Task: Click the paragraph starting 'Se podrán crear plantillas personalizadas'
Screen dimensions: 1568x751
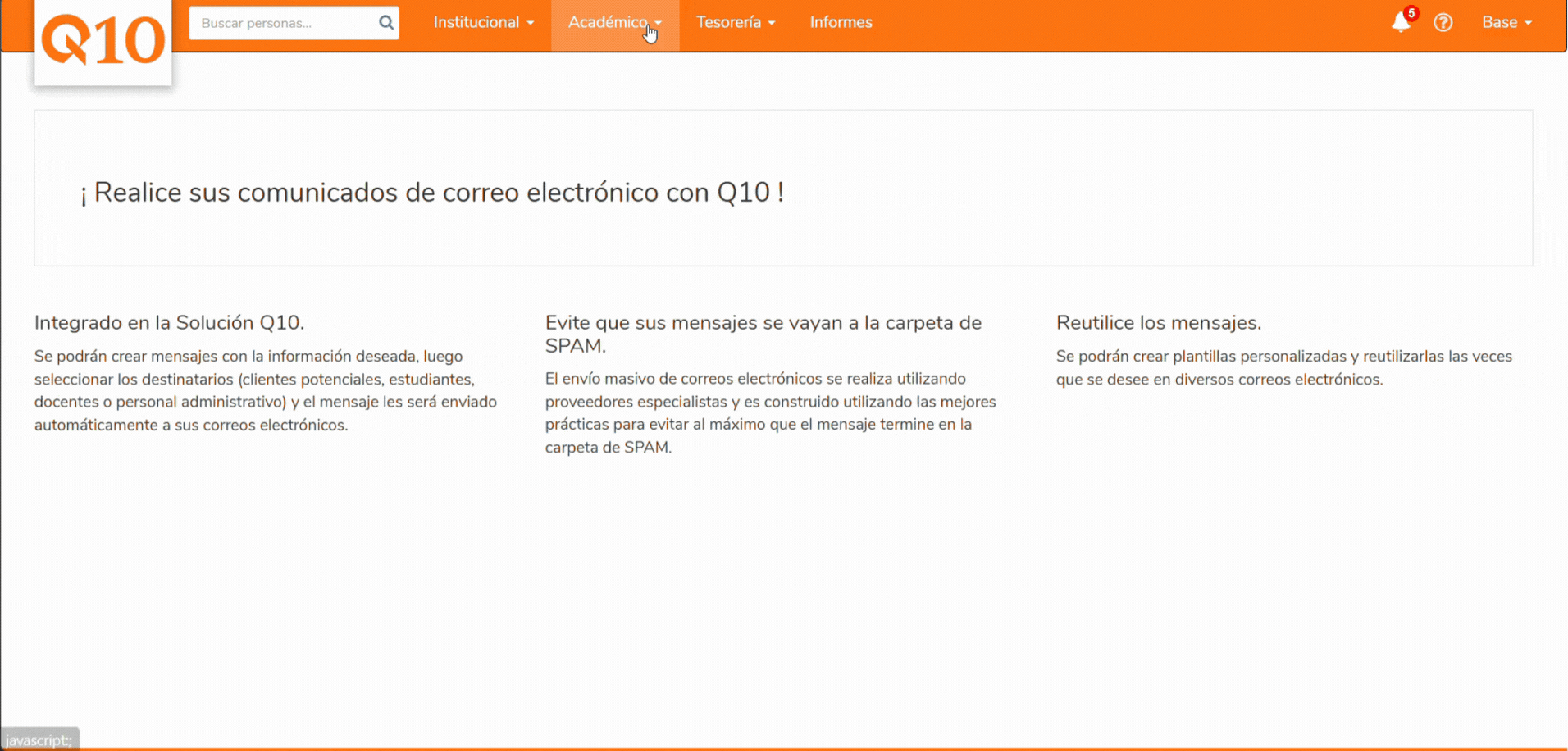Action: pos(1284,368)
